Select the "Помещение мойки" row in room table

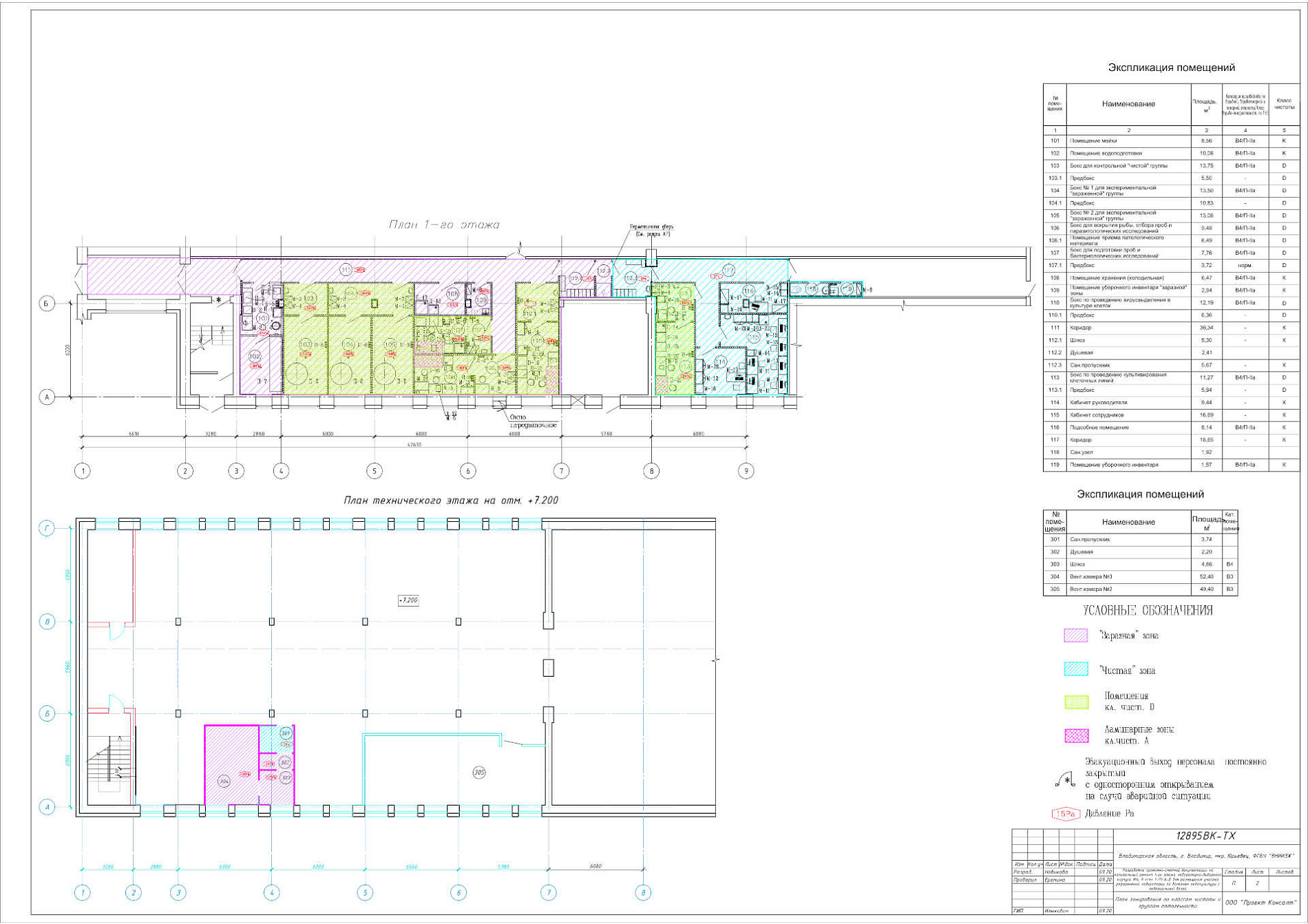[x=1170, y=140]
